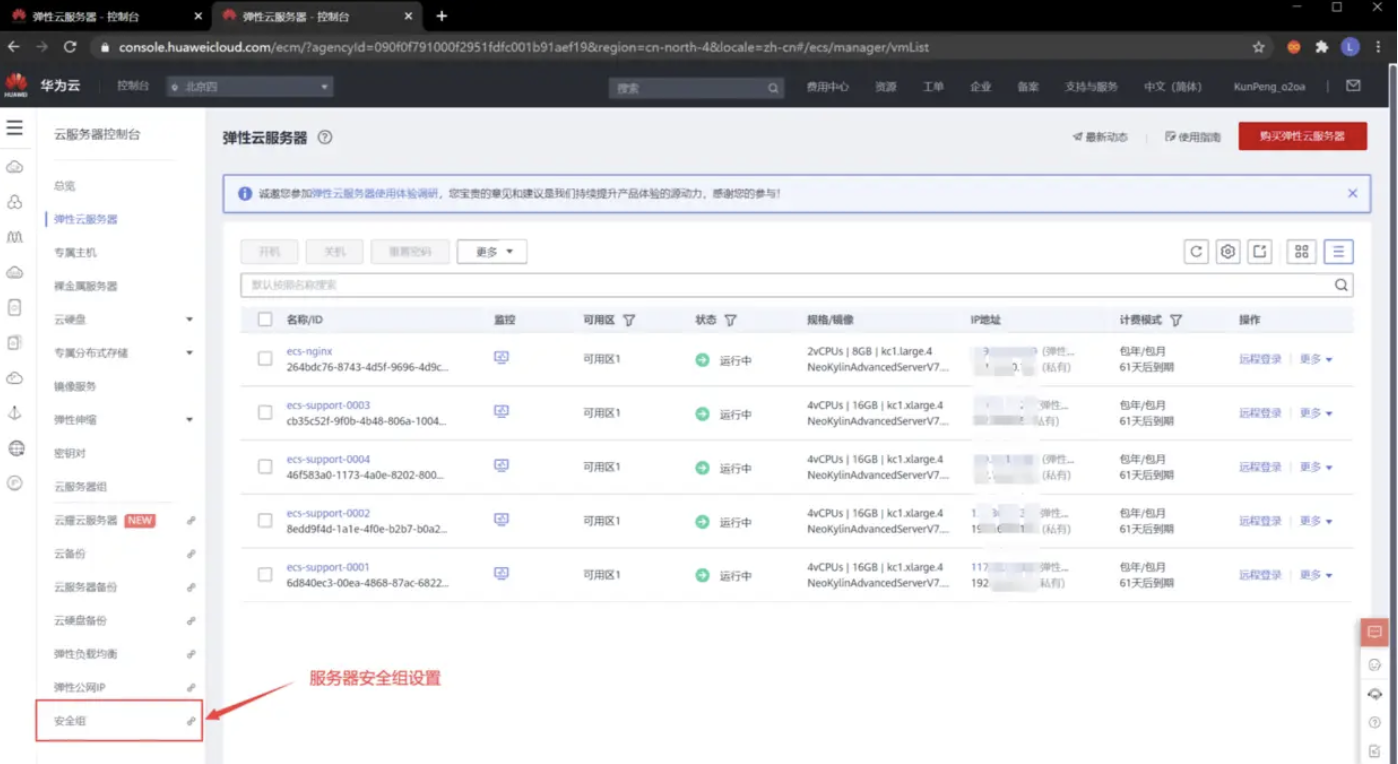
Task: Click the mail icon in top bar
Action: point(1353,86)
